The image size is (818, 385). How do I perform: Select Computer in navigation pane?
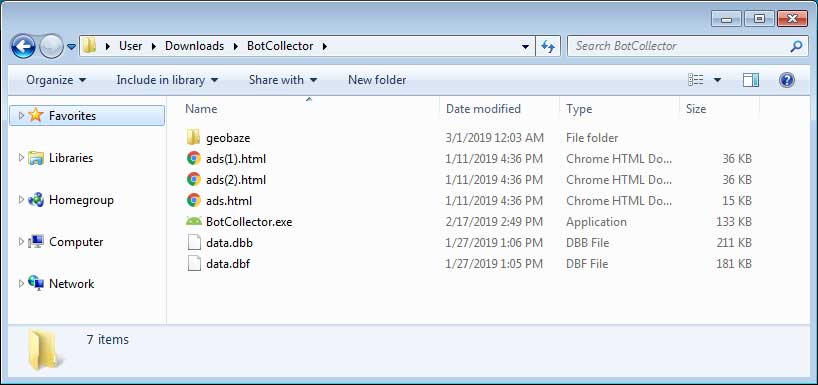pyautogui.click(x=76, y=242)
